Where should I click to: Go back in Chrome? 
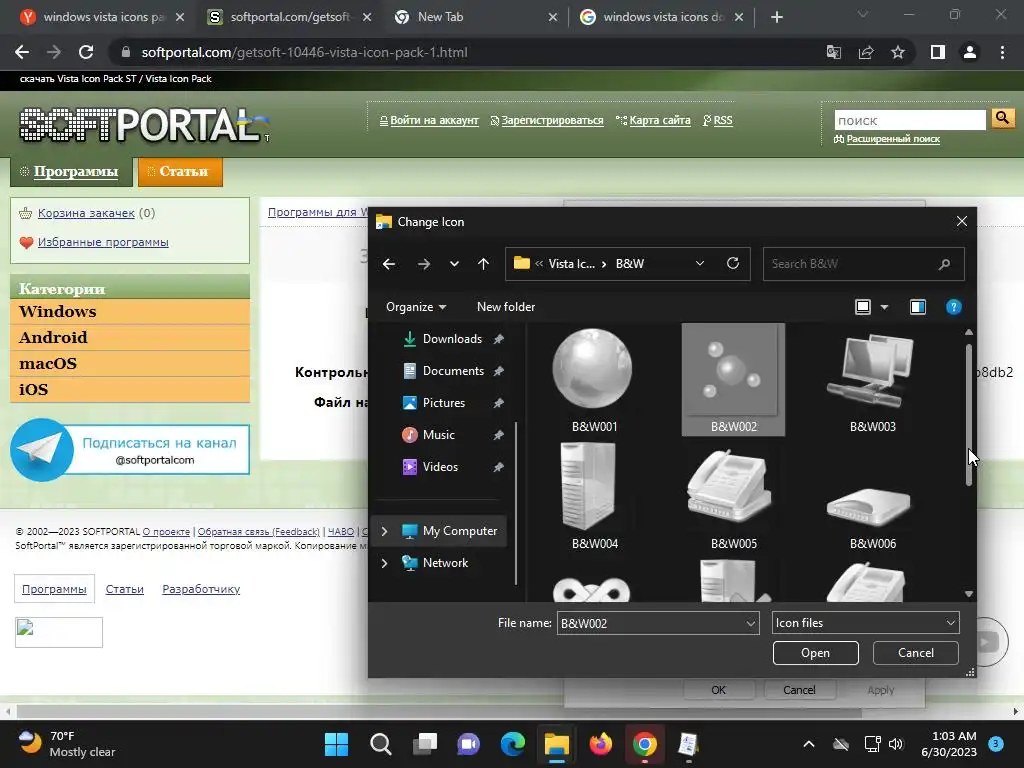[x=22, y=52]
